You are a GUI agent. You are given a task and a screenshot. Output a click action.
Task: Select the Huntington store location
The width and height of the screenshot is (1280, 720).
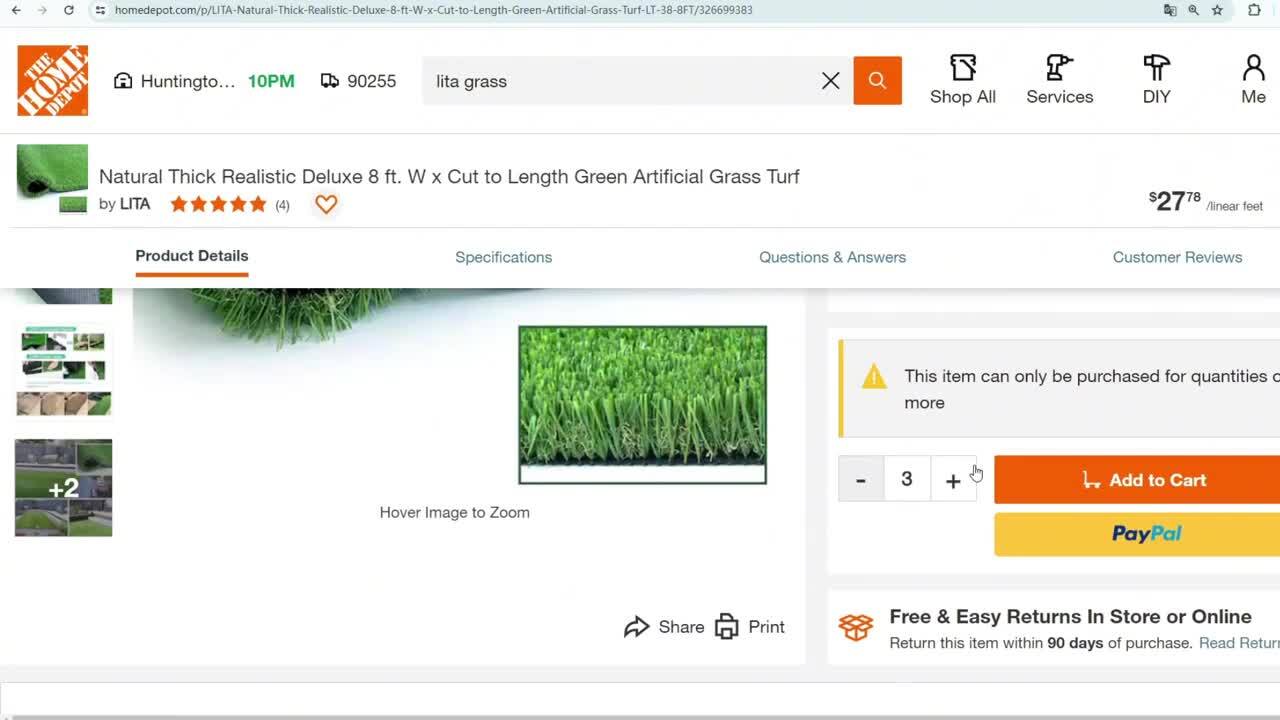[174, 81]
